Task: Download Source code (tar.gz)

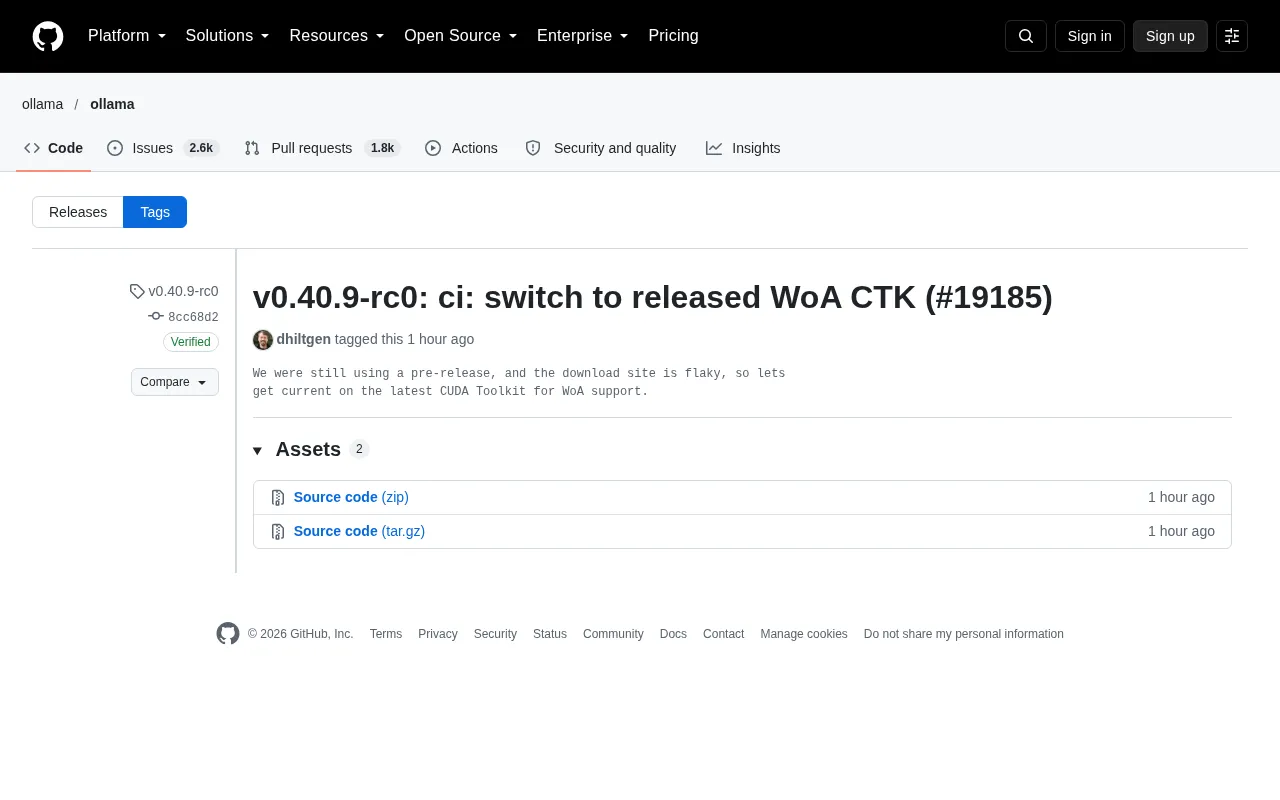Action: (359, 531)
